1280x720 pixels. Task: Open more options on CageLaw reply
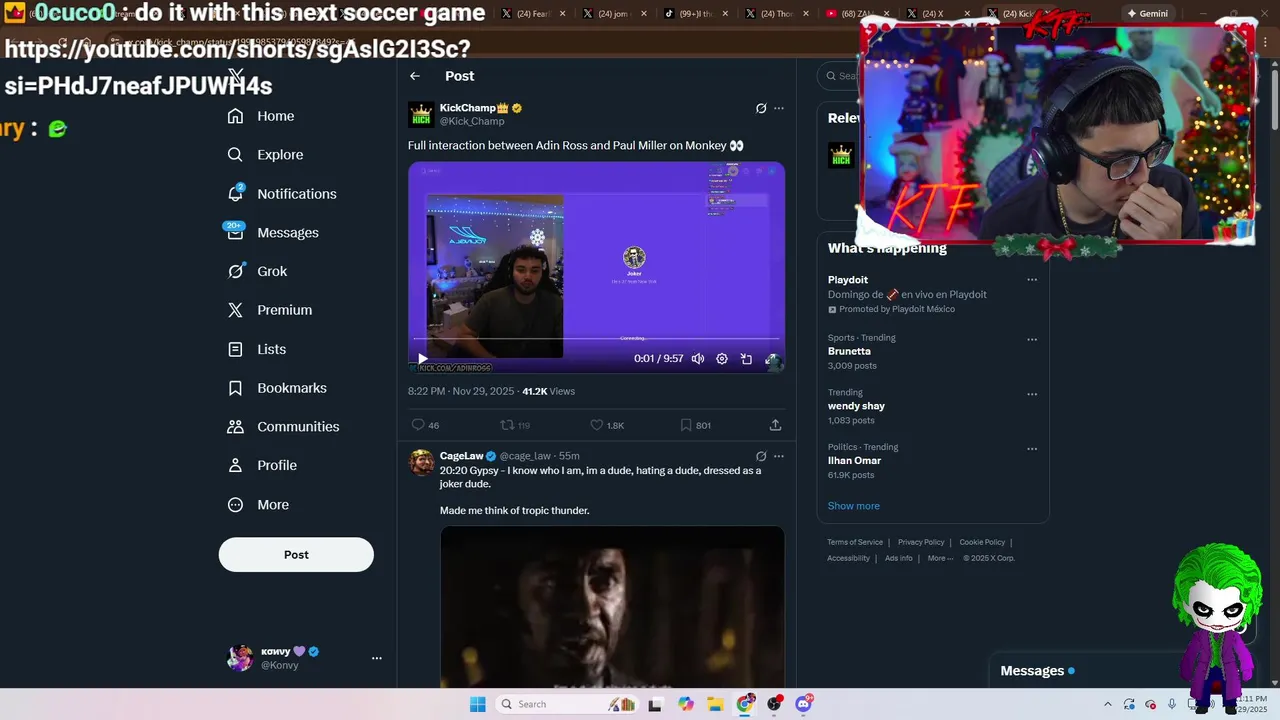pos(779,456)
